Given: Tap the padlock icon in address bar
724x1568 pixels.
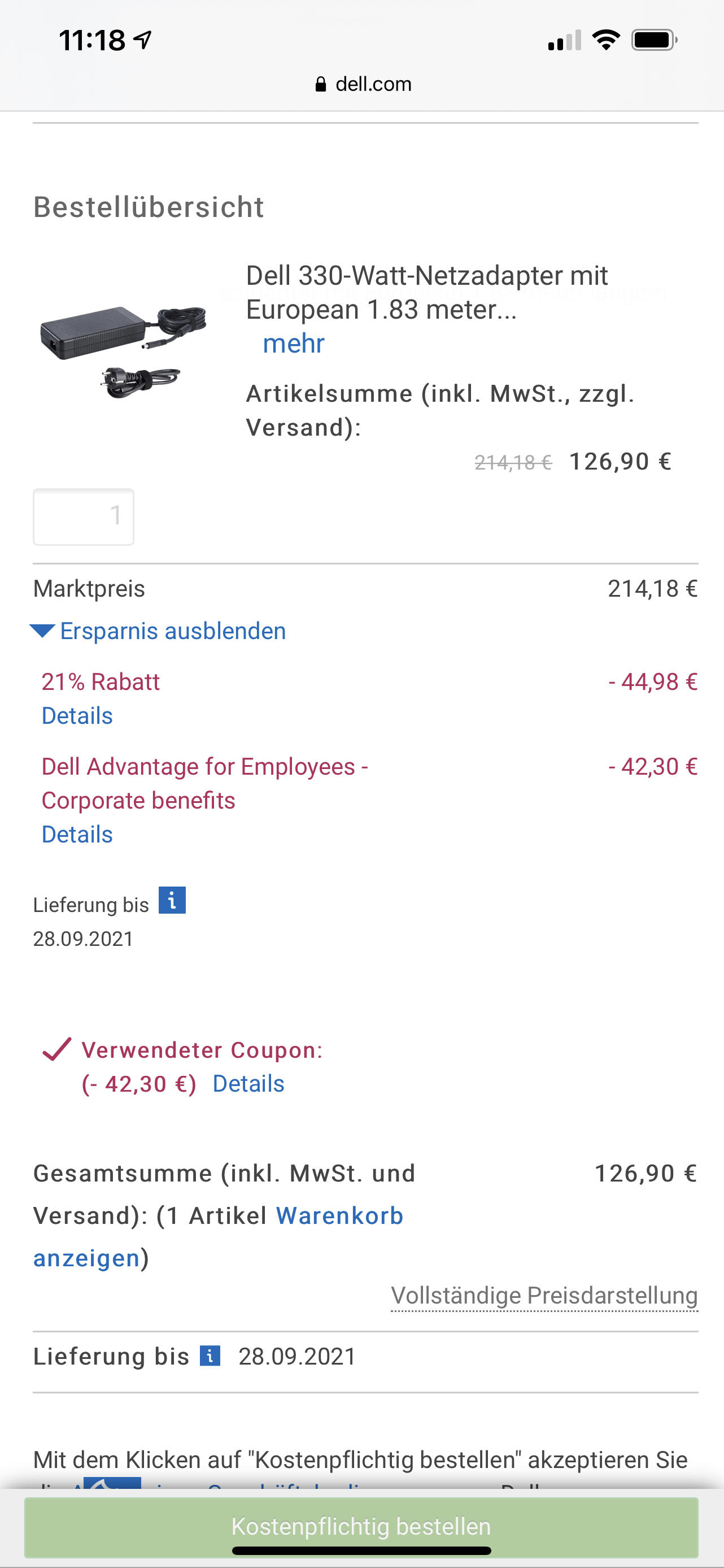Looking at the screenshot, I should click(321, 85).
